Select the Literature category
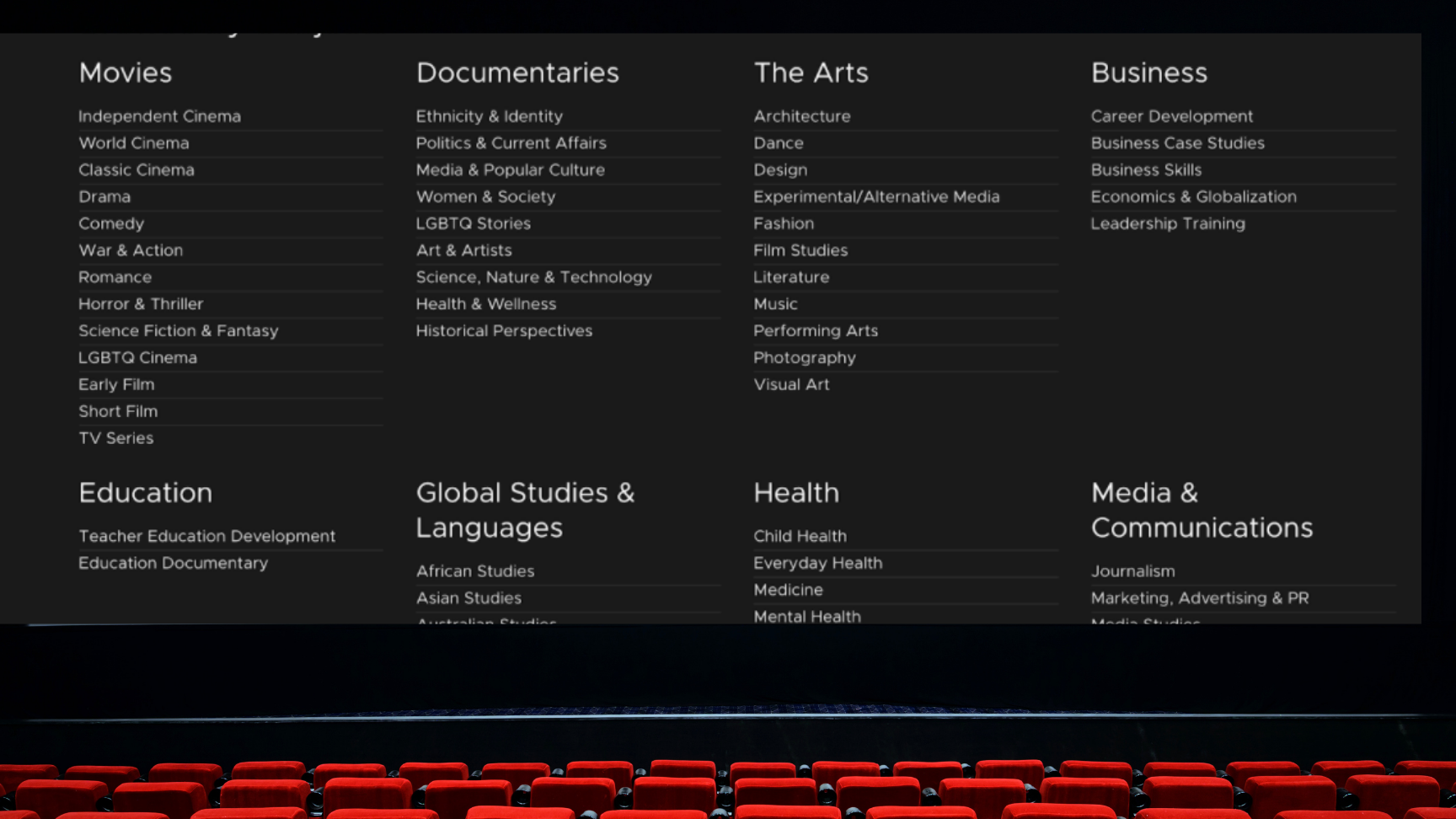 point(791,277)
